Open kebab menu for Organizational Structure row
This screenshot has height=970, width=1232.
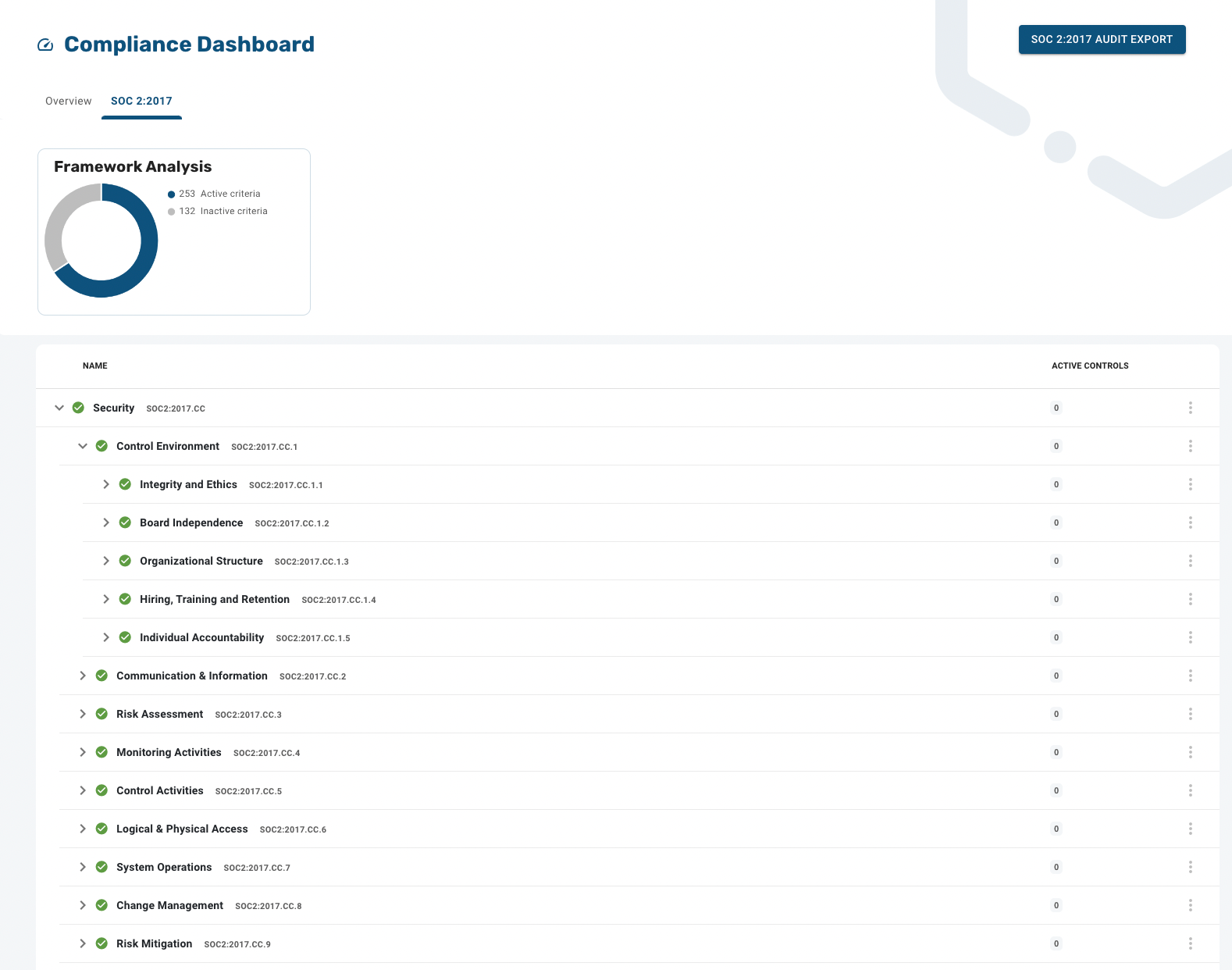[1190, 561]
